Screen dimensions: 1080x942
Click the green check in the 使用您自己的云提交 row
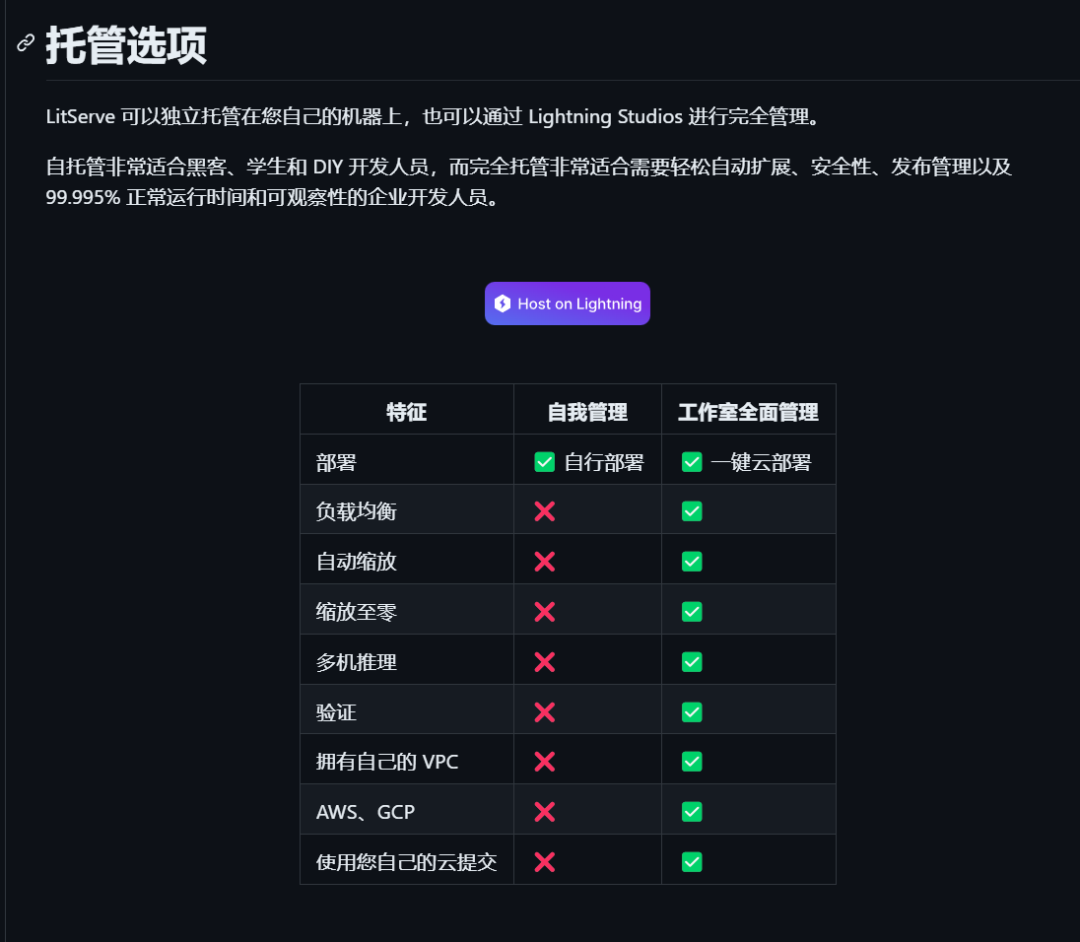tap(692, 862)
